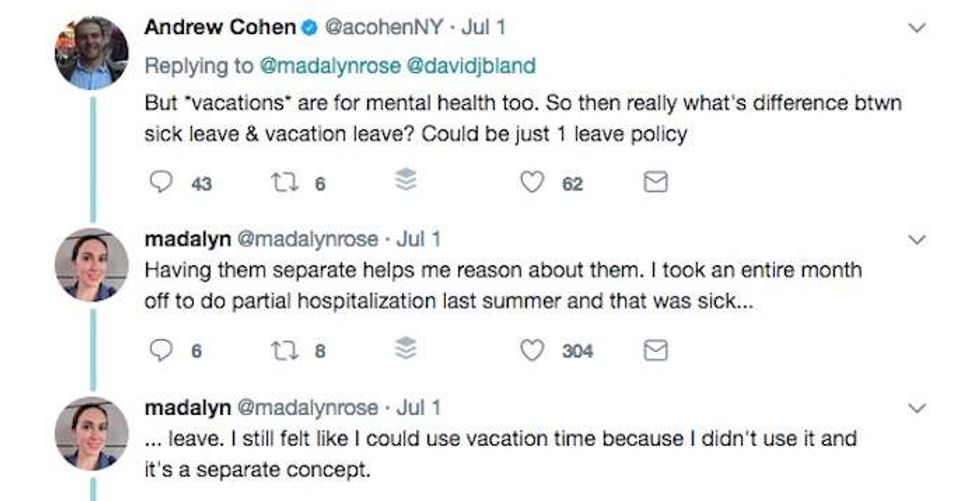
Task: Like madalyn's tweet with 304 likes
Action: click(x=535, y=351)
